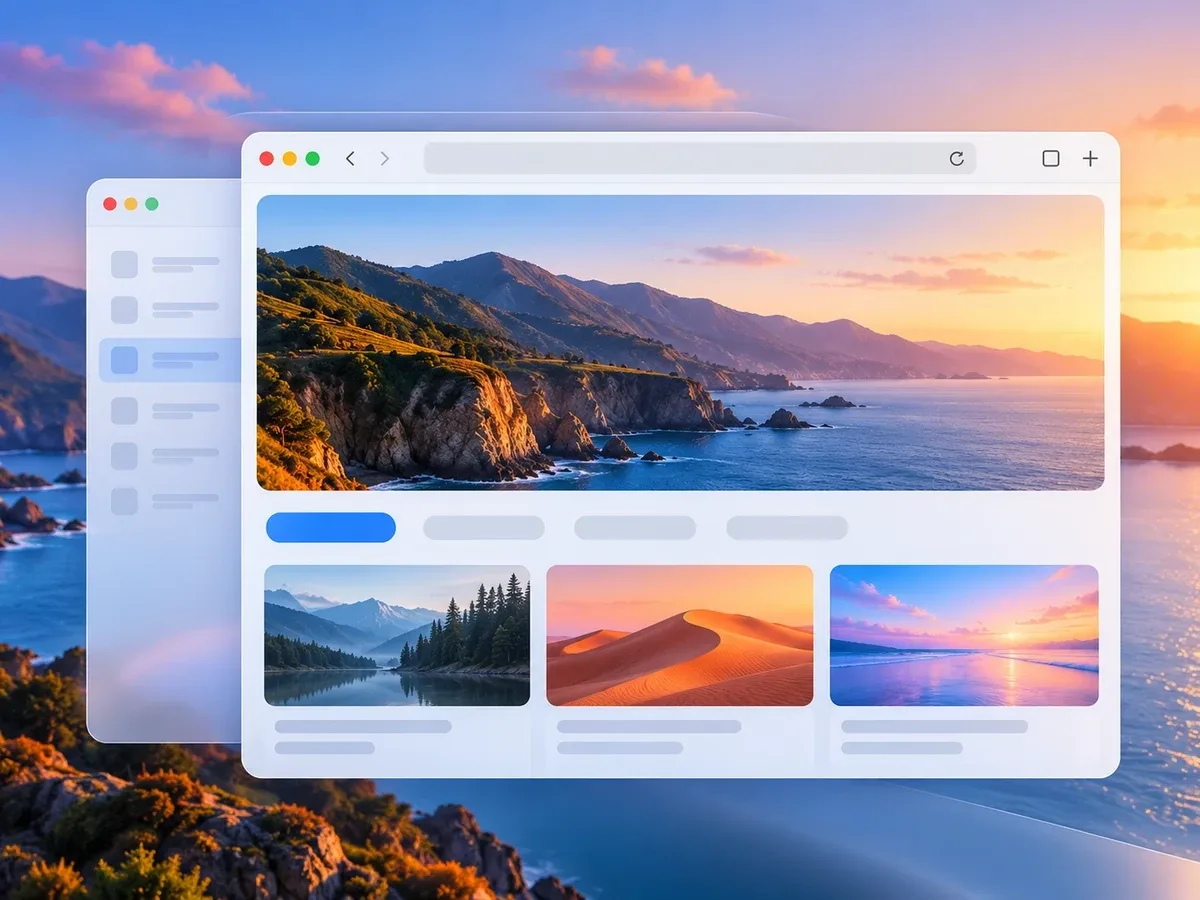The image size is (1200, 900).
Task: Open the purple beach sunset thumbnail
Action: (964, 635)
